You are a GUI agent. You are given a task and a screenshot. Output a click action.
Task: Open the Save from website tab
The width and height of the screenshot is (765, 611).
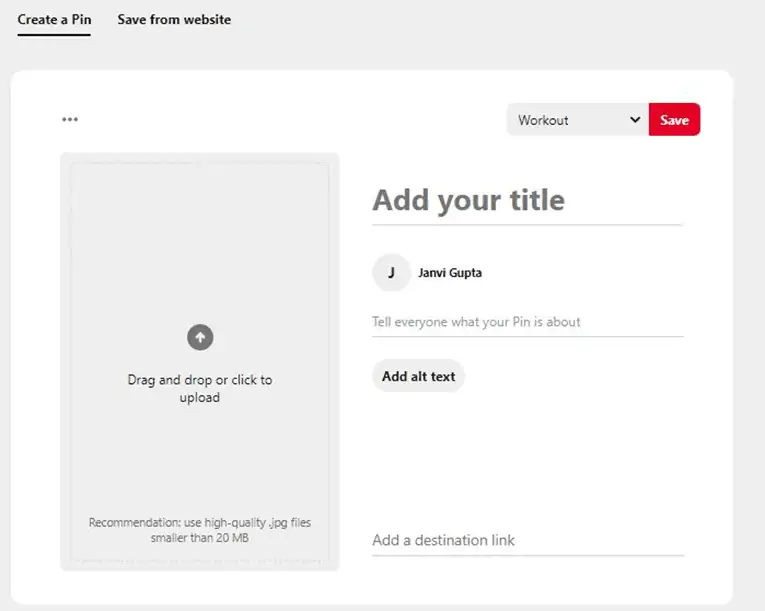tap(174, 20)
